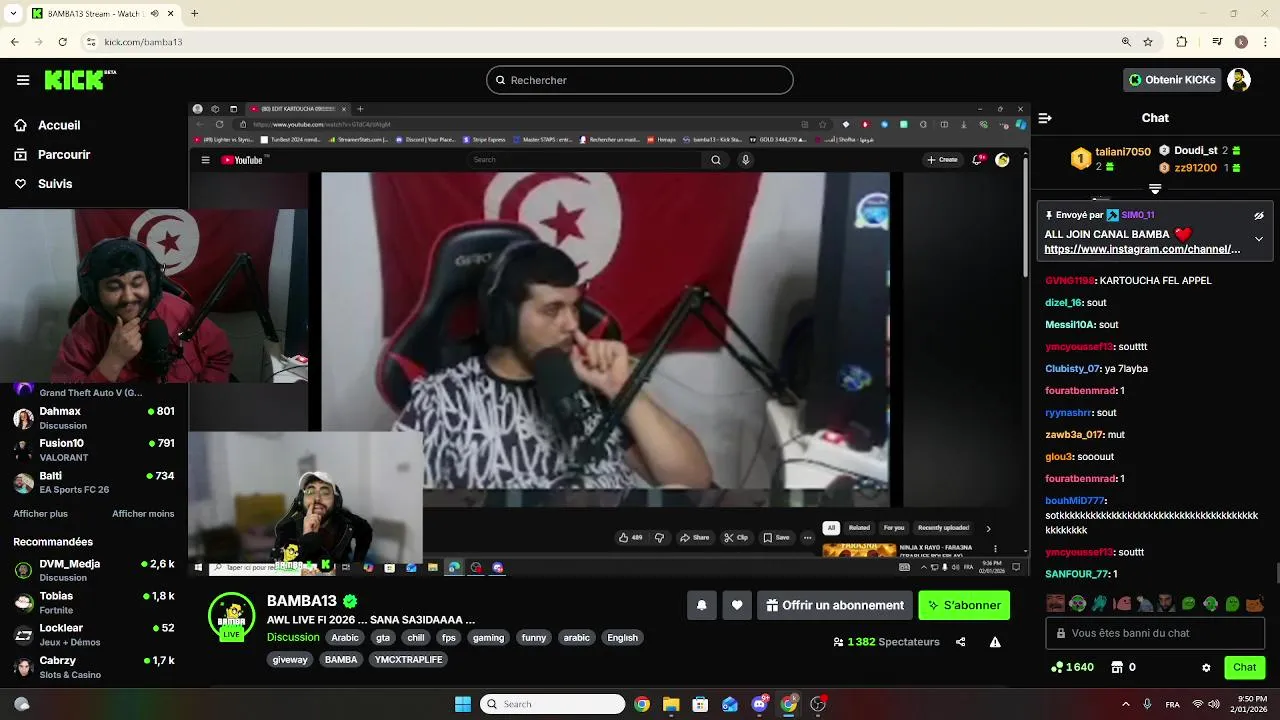Image resolution: width=1280 pixels, height=720 pixels.
Task: Select the giveway tag
Action: tap(290, 660)
